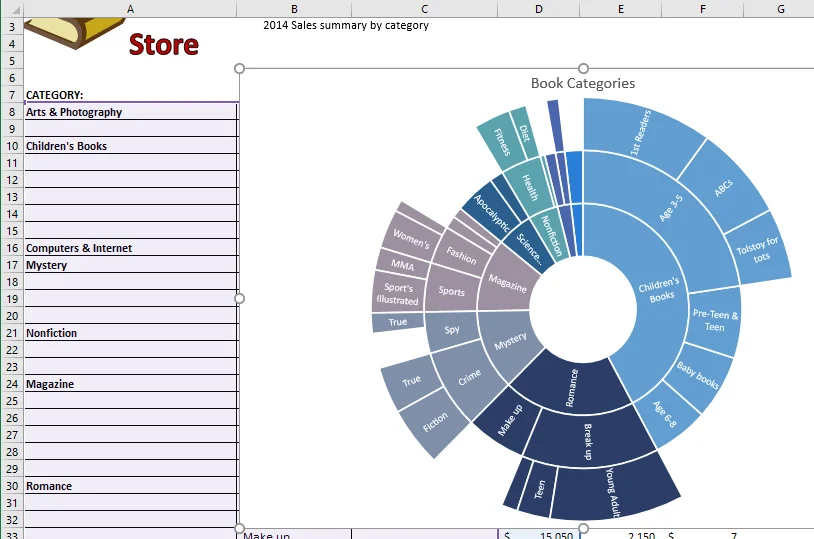Select the Fiction chart segment
Viewport: 814px width, 539px height.
(435, 422)
